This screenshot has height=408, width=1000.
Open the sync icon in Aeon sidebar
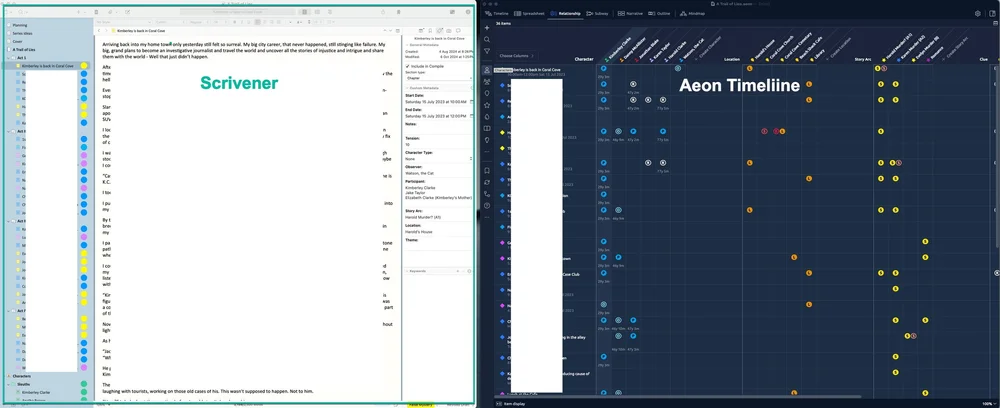click(x=487, y=182)
